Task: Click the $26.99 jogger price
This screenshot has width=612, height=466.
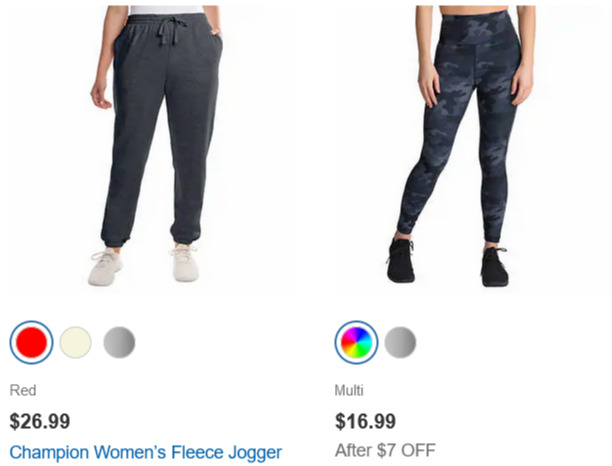Action: pyautogui.click(x=40, y=421)
